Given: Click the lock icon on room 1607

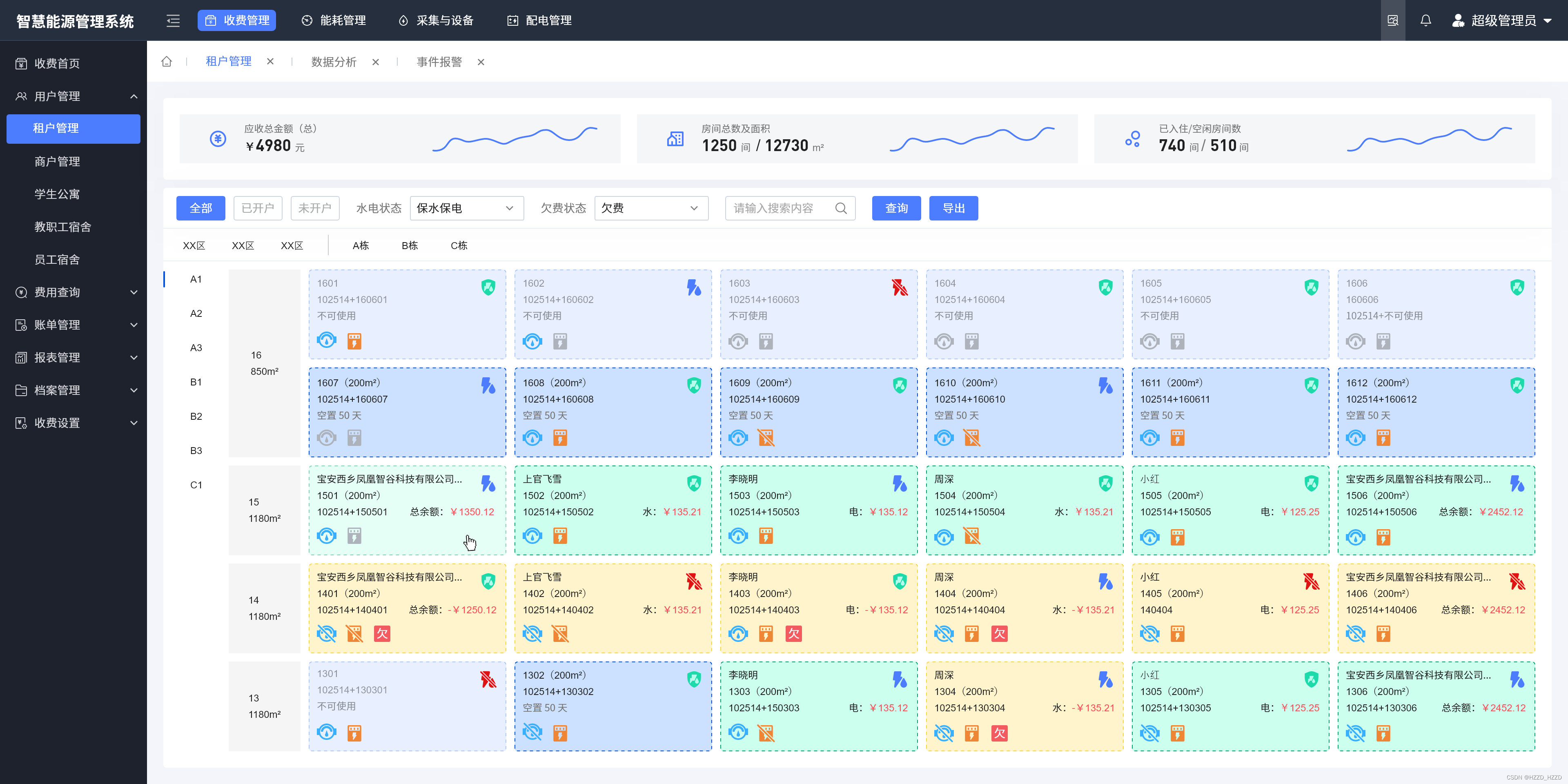Looking at the screenshot, I should tap(354, 438).
